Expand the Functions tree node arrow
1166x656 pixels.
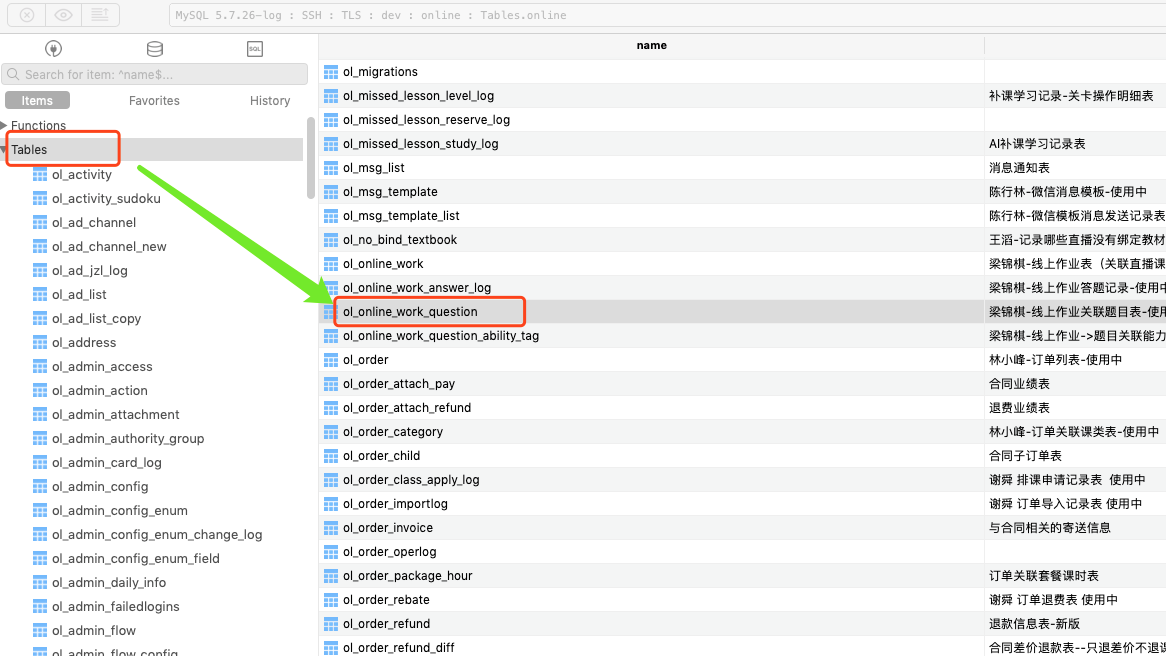click(x=4, y=125)
